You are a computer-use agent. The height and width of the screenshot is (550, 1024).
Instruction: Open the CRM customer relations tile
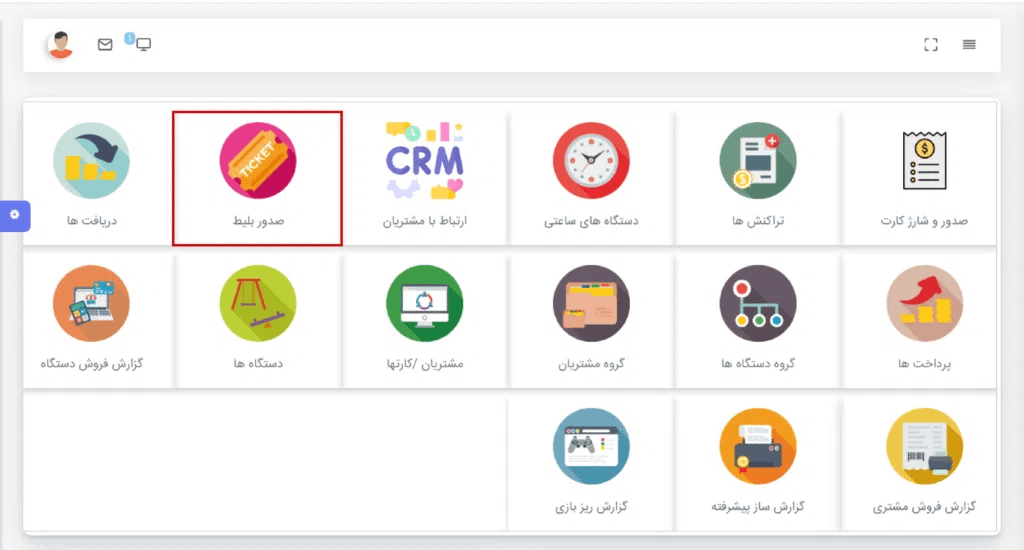pyautogui.click(x=424, y=162)
